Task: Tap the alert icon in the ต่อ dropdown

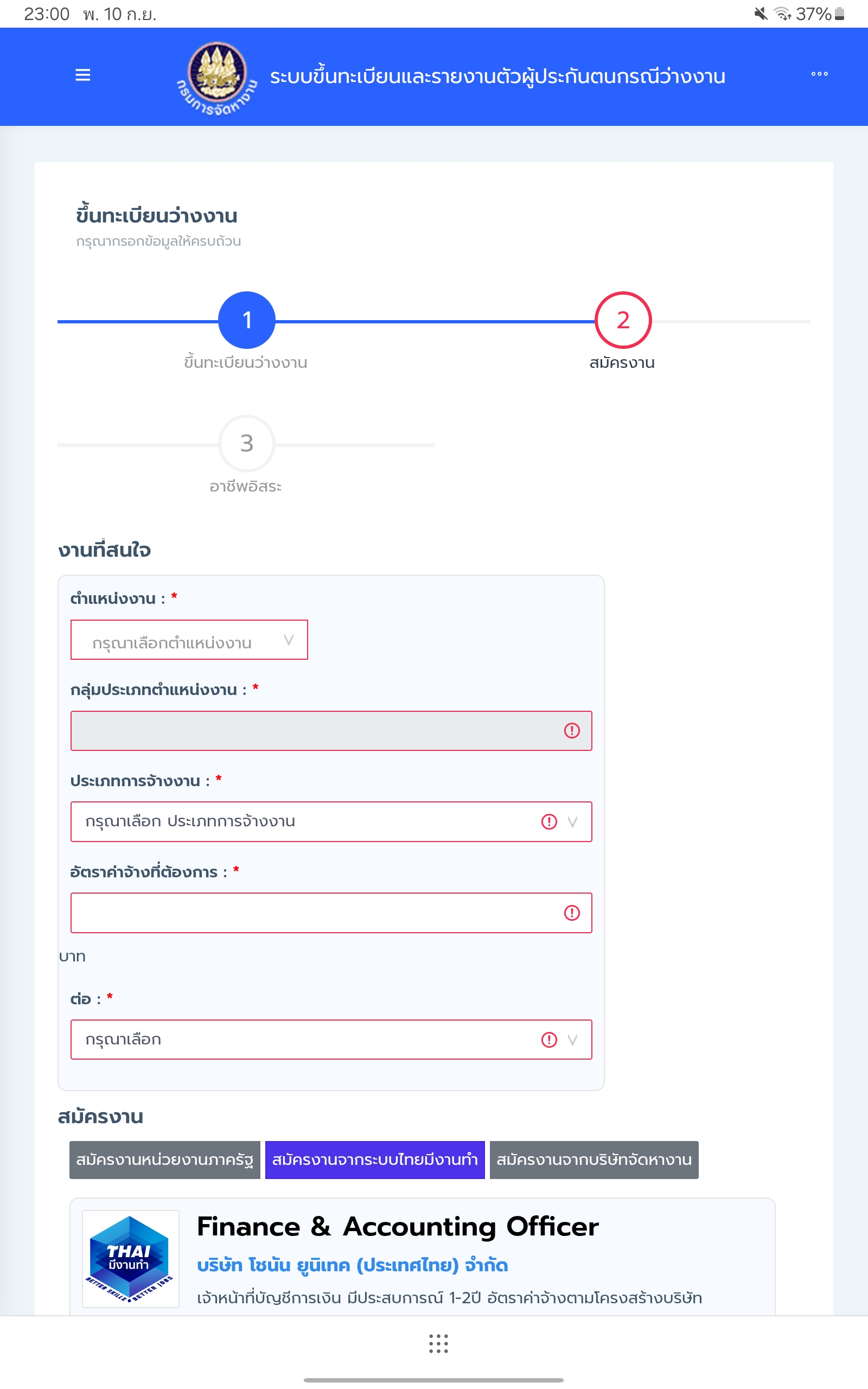Action: [x=549, y=1040]
